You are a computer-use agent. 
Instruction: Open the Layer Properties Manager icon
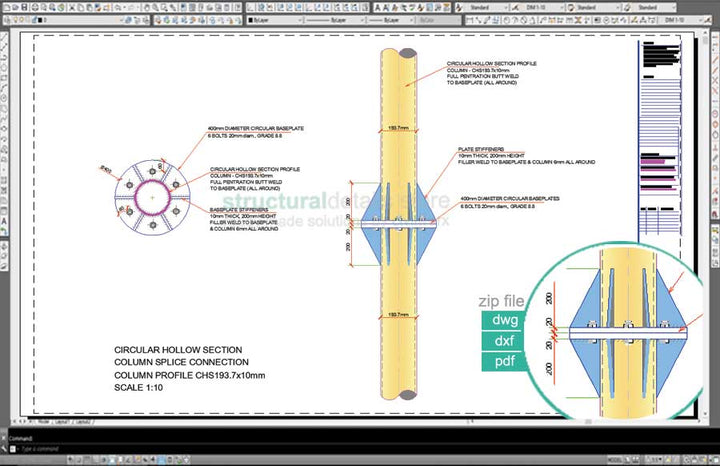click(7, 20)
